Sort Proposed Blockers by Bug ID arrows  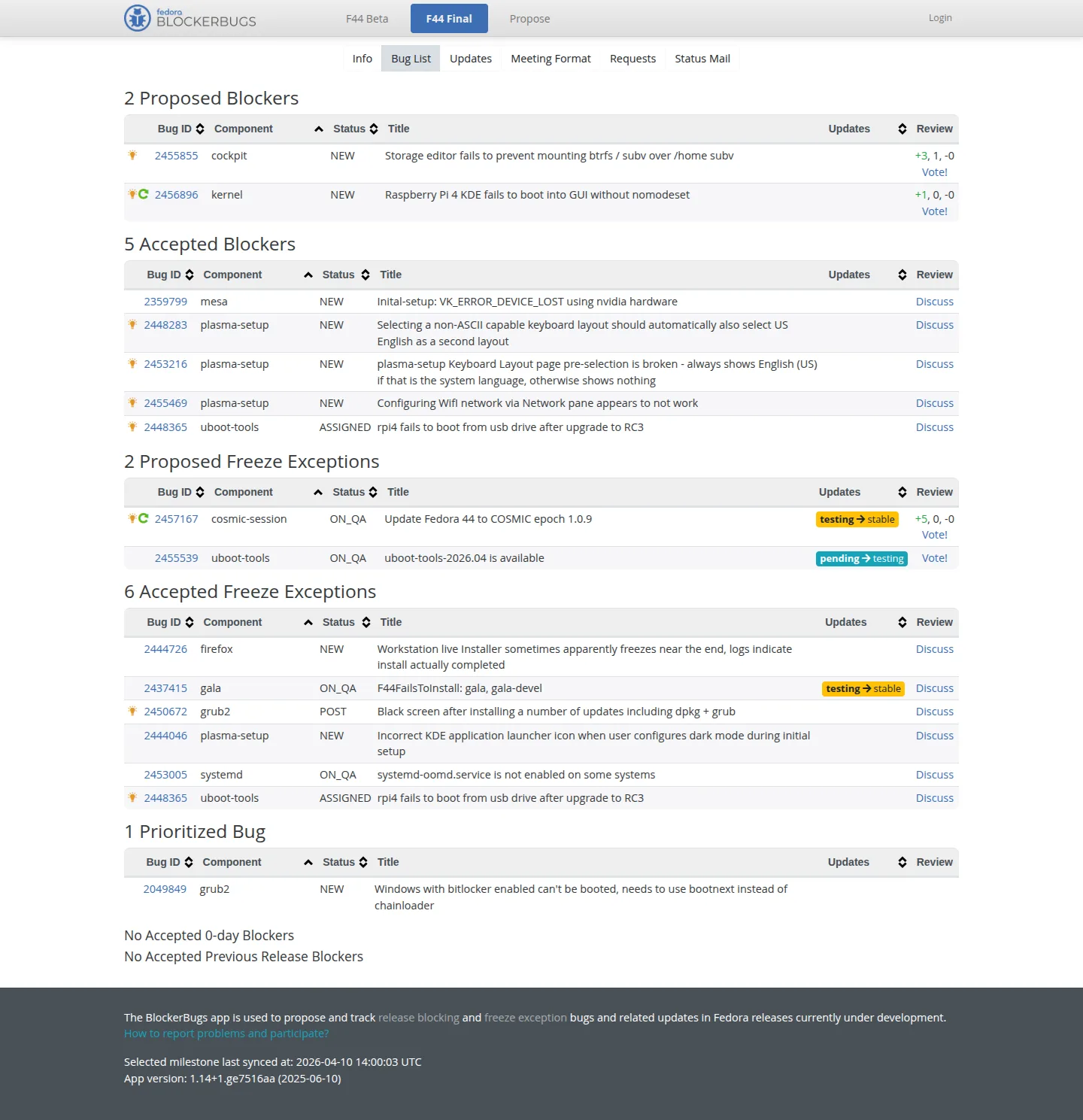pyautogui.click(x=200, y=129)
